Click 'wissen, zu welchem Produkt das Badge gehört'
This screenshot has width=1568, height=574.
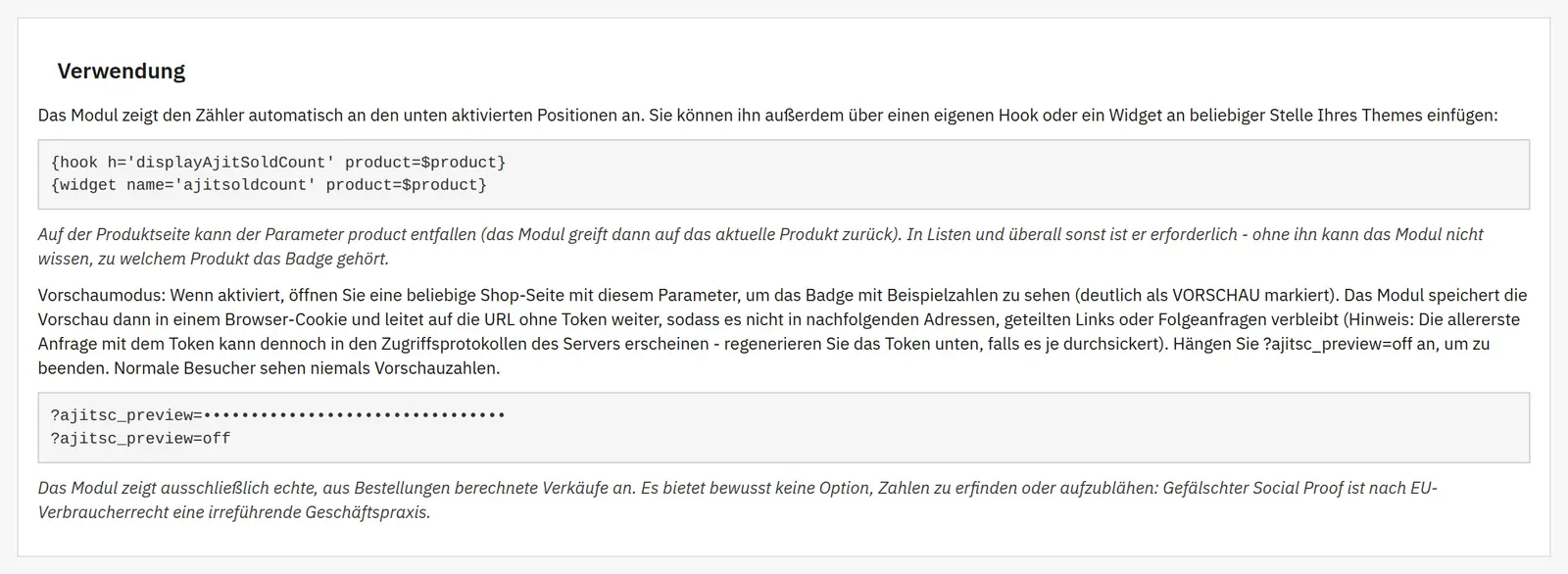[x=213, y=259]
